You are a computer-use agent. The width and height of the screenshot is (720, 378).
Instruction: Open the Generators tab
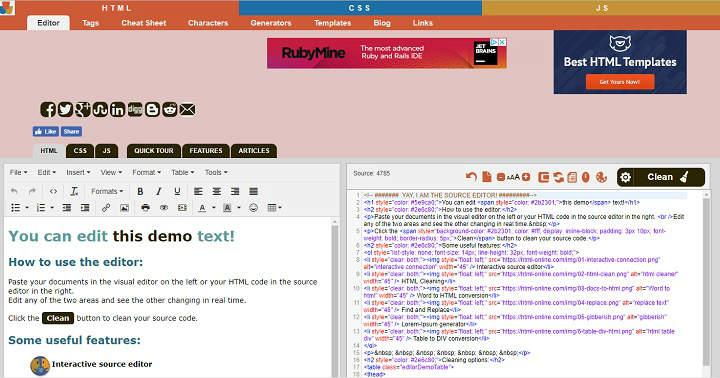271,23
